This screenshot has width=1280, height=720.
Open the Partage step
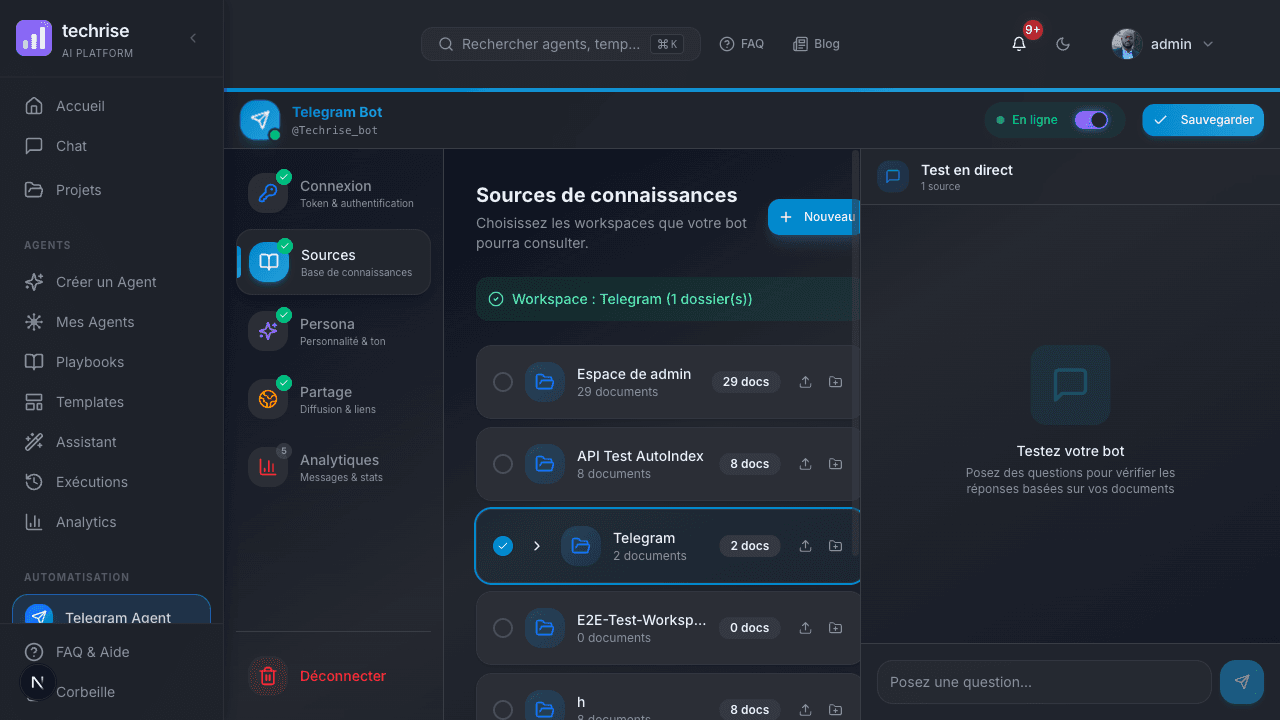click(x=334, y=399)
